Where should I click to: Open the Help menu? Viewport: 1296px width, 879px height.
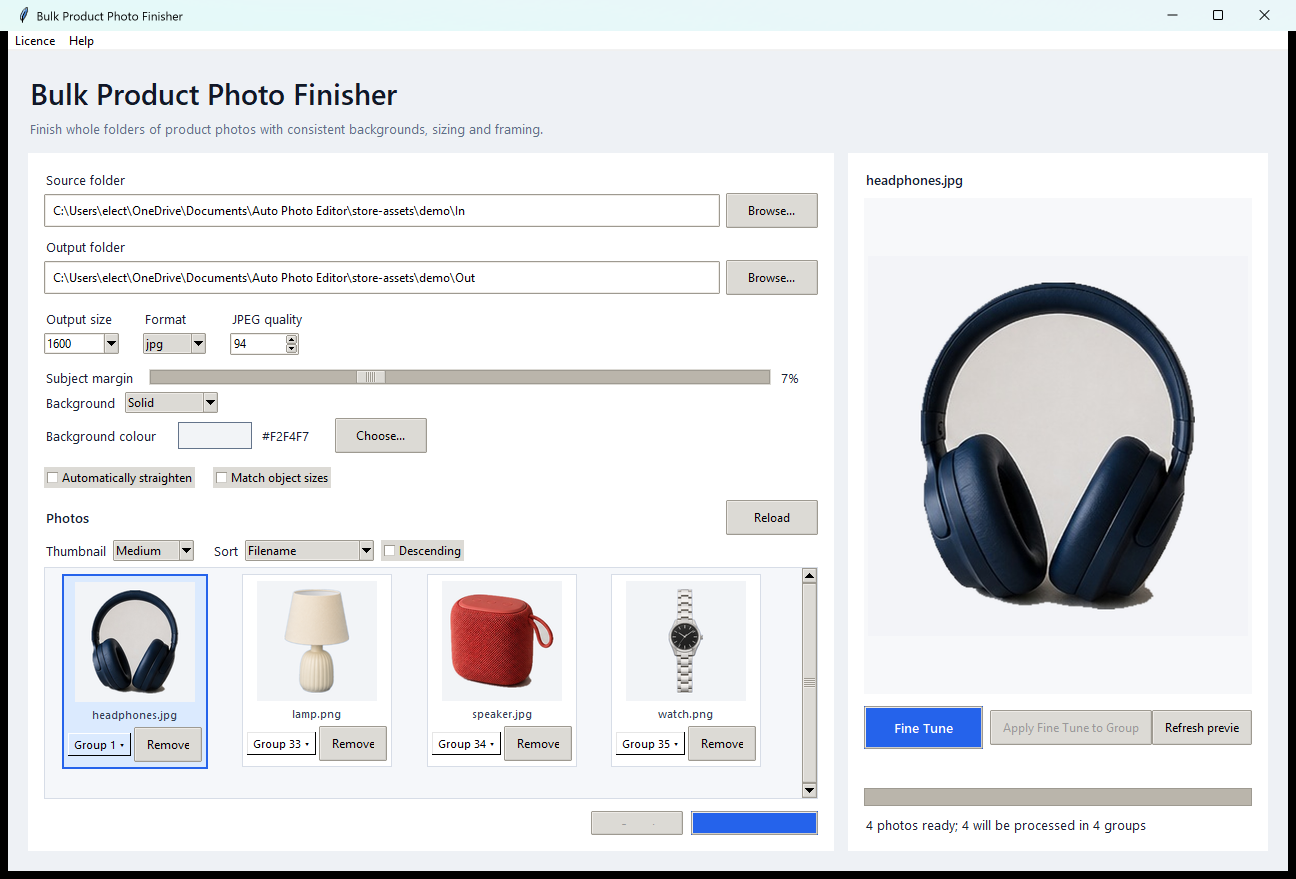point(81,41)
